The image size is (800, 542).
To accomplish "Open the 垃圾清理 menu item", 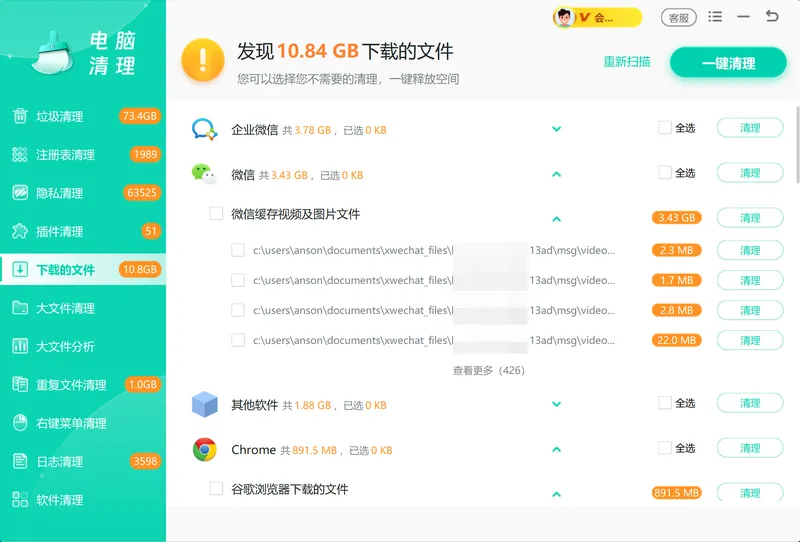I will tap(83, 116).
